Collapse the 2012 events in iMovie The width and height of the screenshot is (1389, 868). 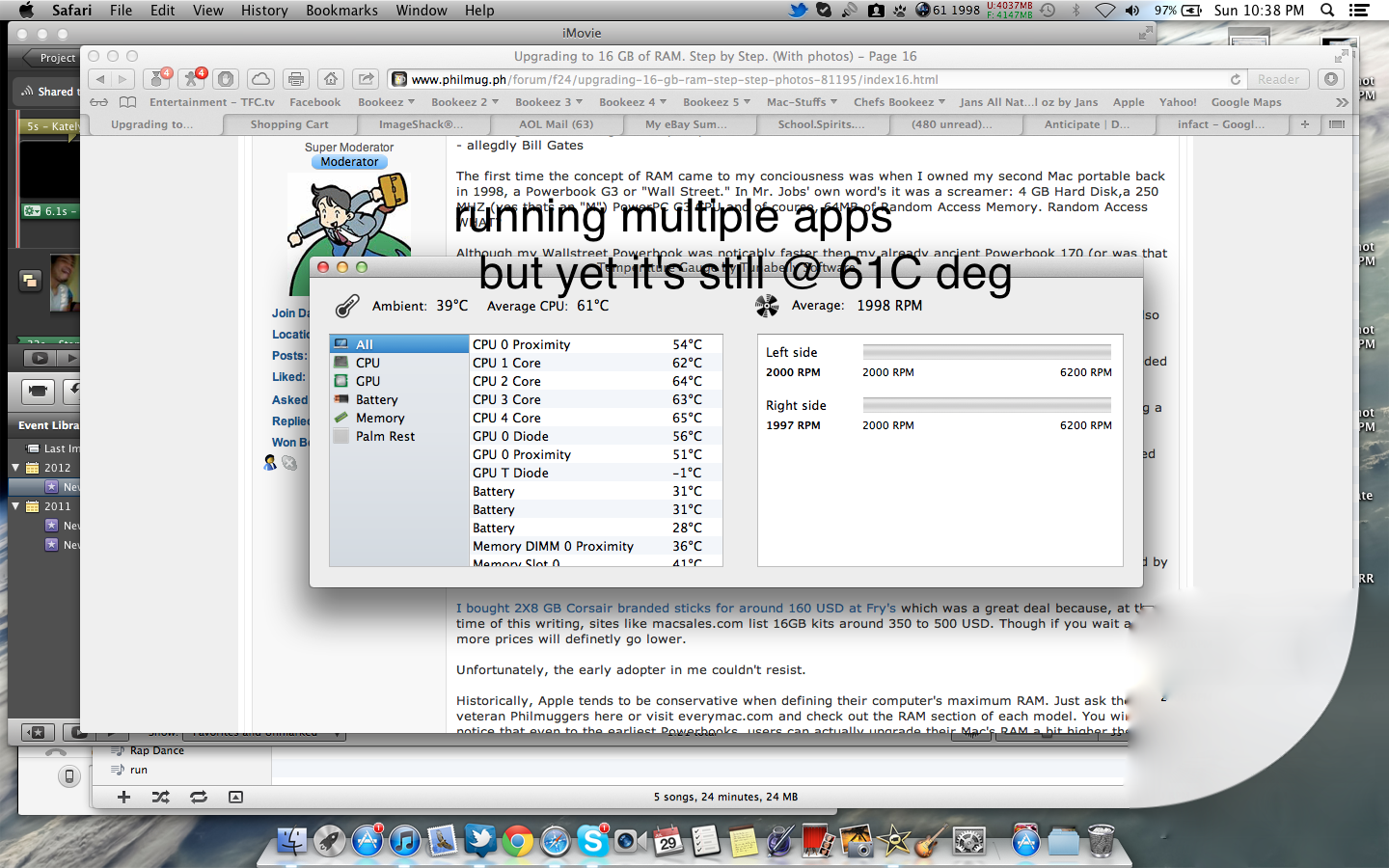tap(15, 468)
